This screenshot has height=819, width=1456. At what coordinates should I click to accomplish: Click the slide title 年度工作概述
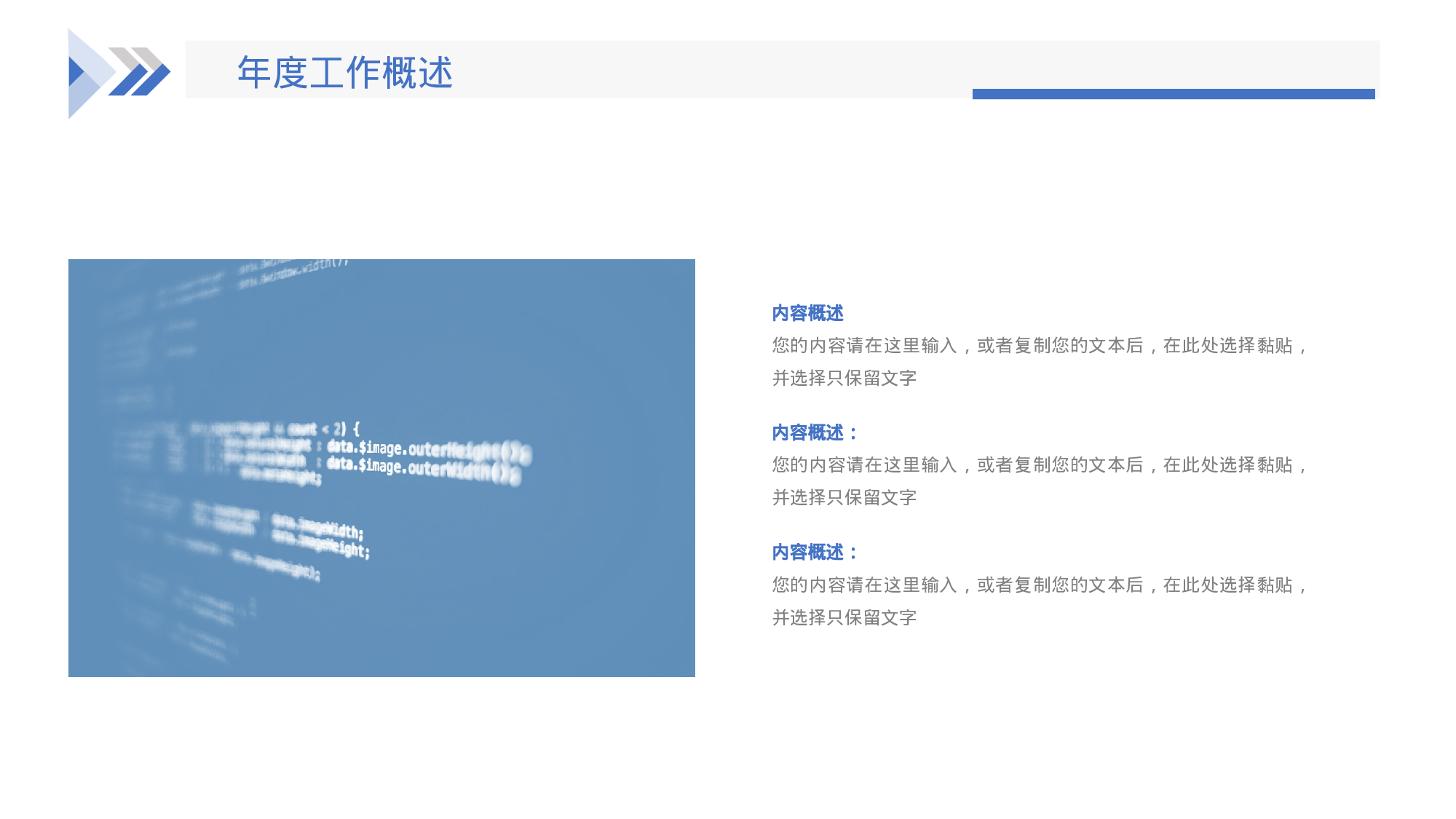(344, 71)
